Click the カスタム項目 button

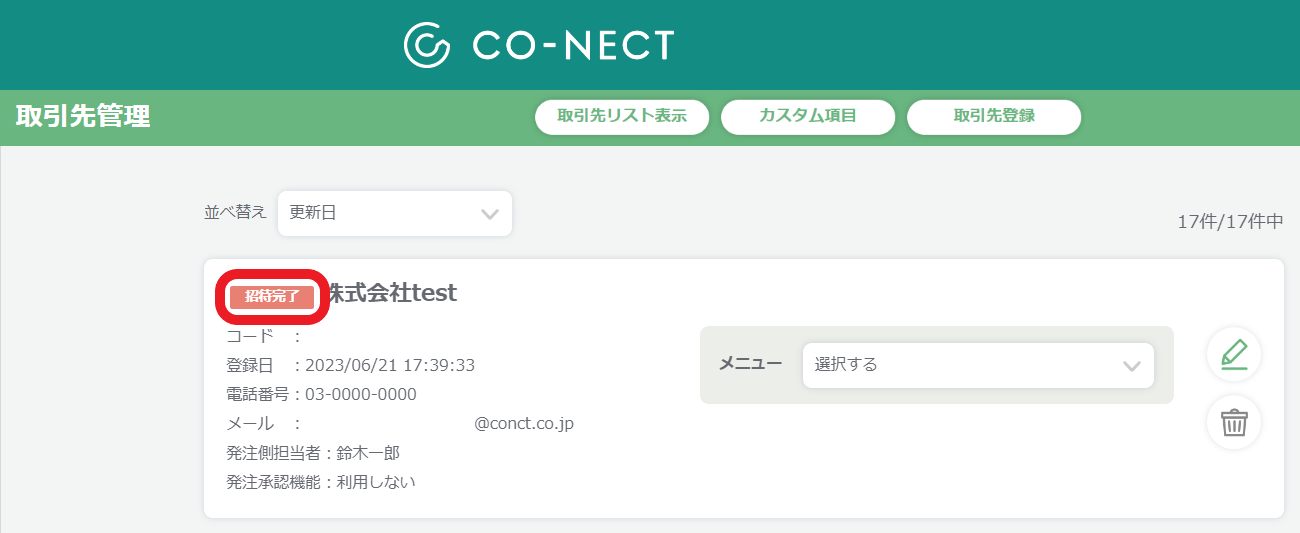coord(807,116)
